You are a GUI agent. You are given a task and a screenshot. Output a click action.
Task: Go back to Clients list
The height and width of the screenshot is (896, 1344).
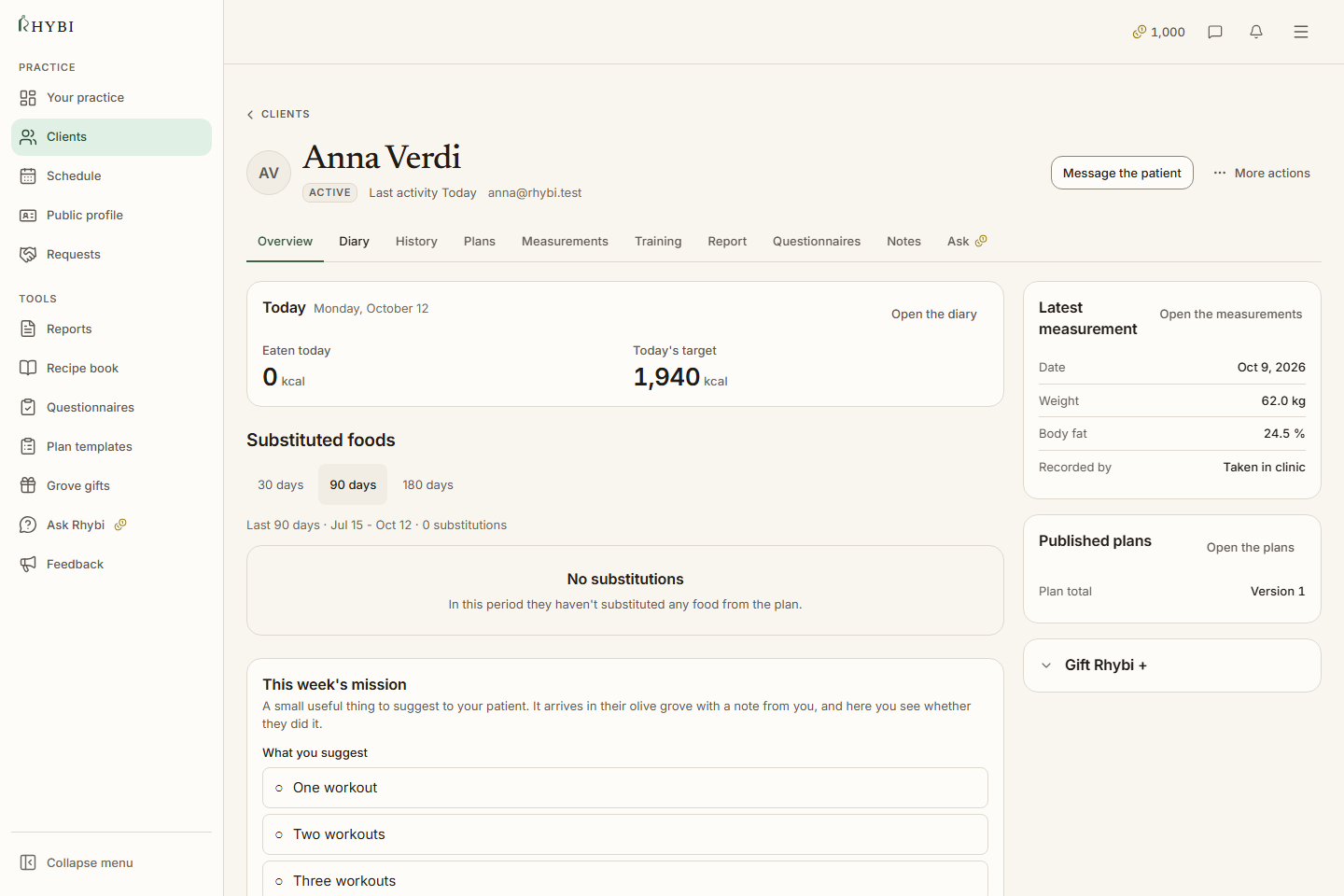coord(278,115)
